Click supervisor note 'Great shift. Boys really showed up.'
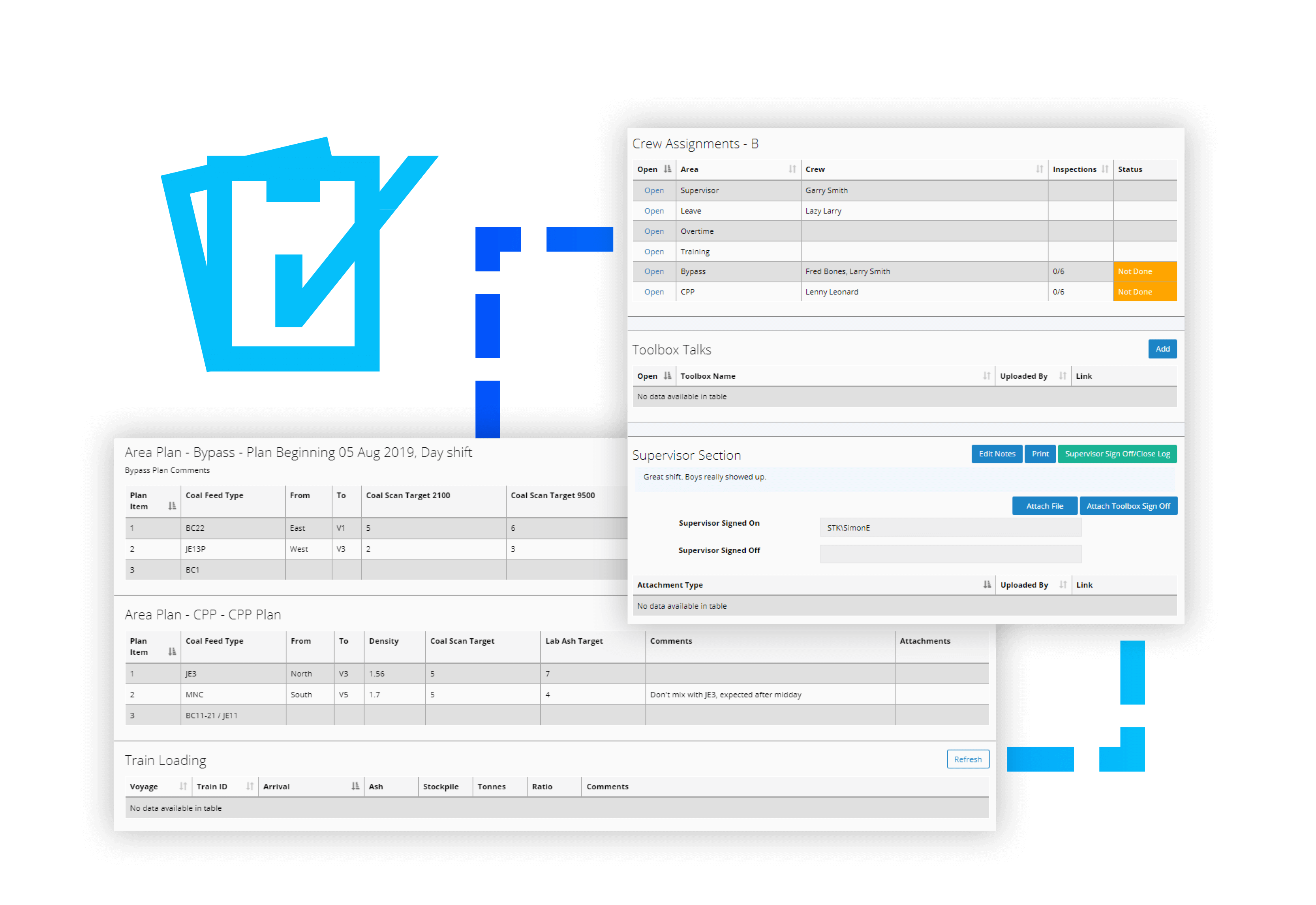Viewport: 1316px width, 905px height. [x=705, y=477]
